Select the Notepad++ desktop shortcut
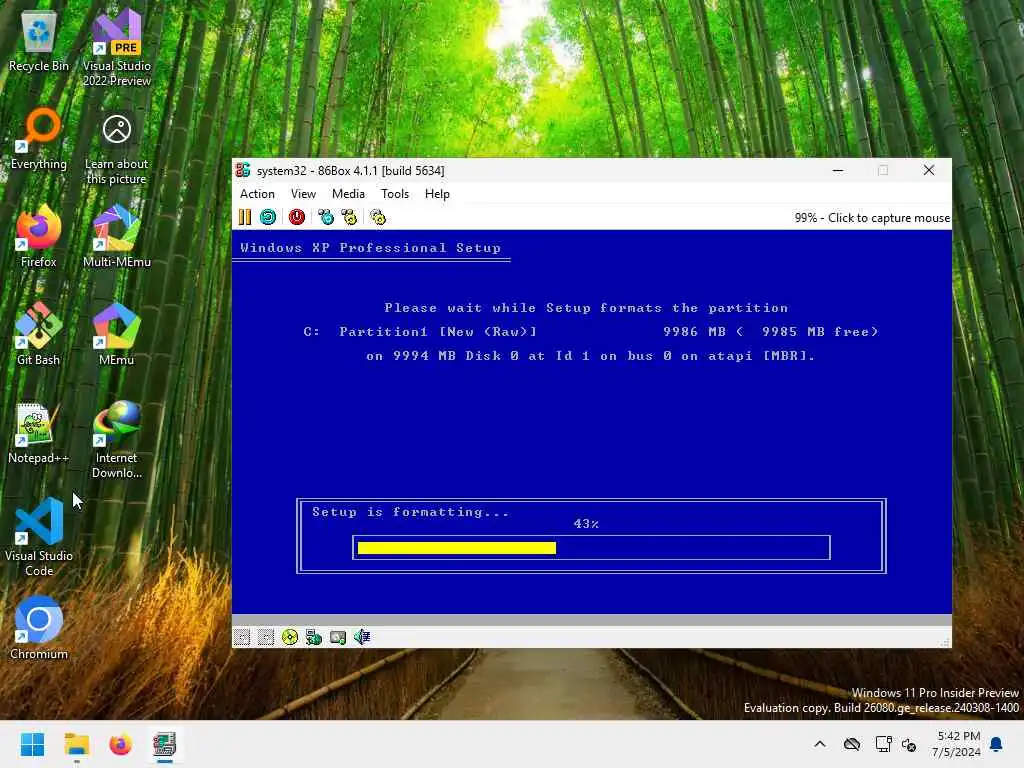The height and width of the screenshot is (768, 1024). coord(39,434)
